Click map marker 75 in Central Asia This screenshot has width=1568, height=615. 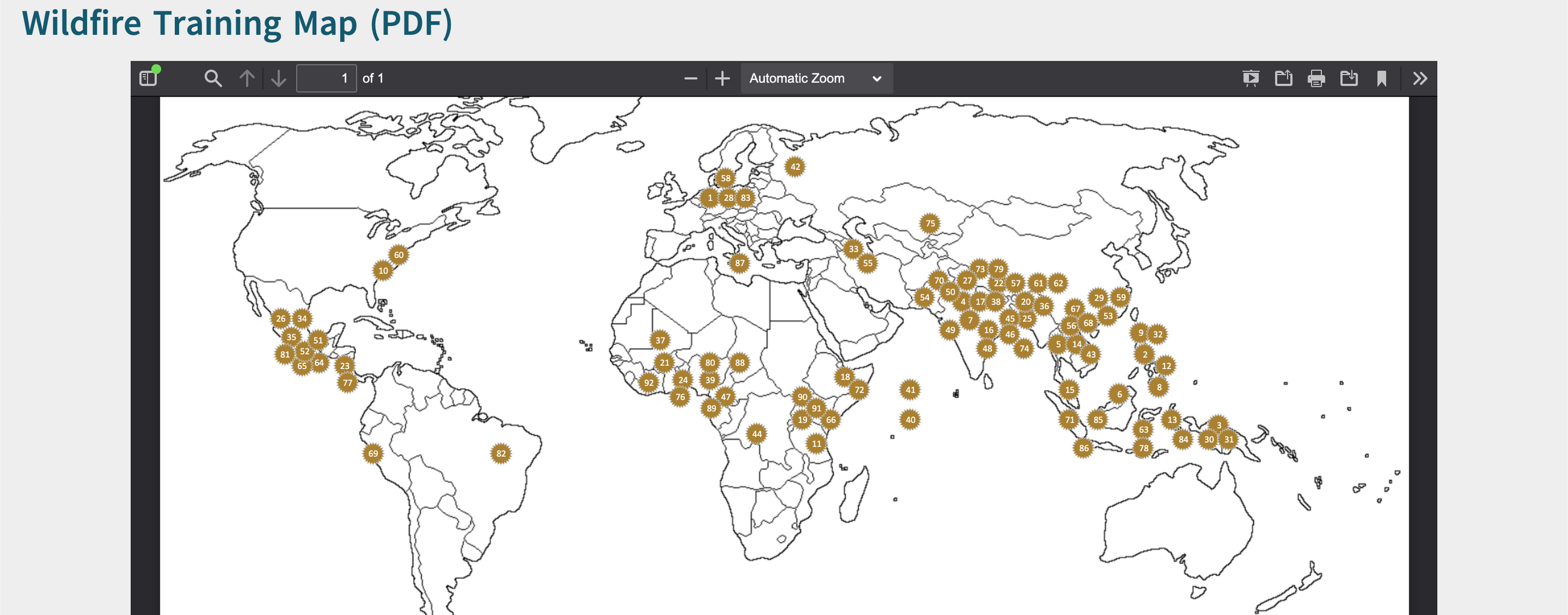point(930,223)
